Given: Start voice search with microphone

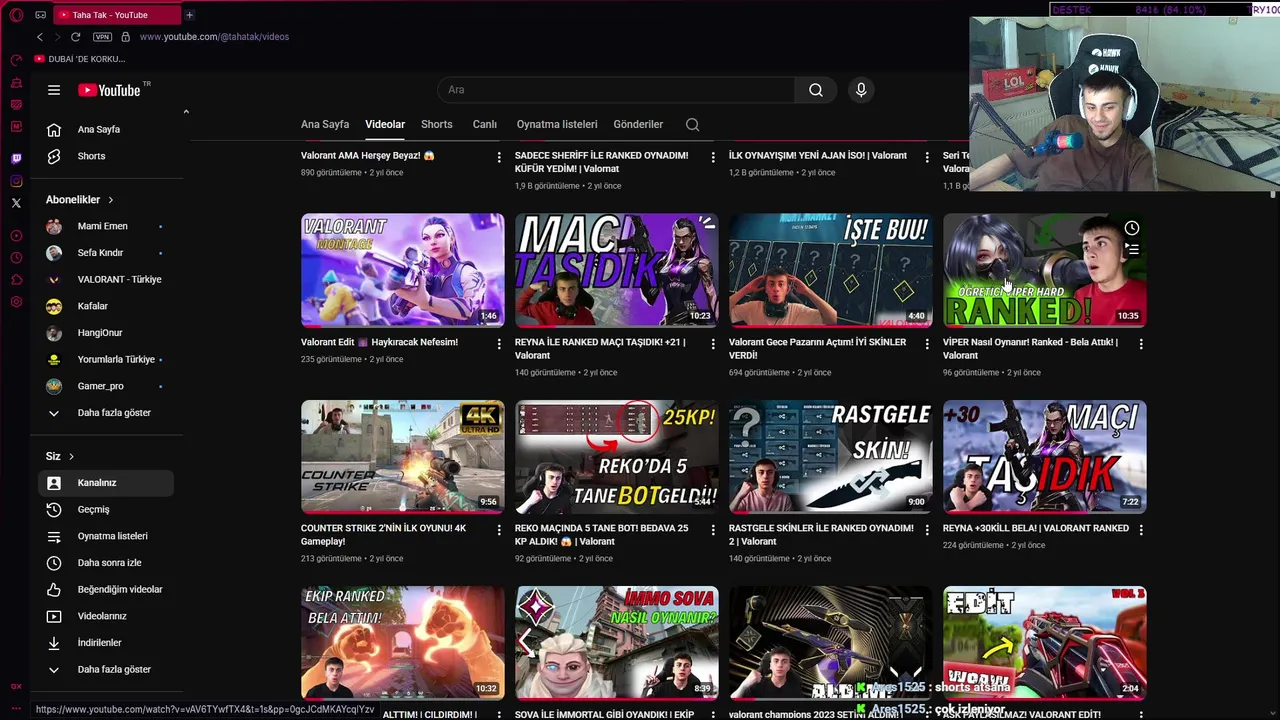Looking at the screenshot, I should click(861, 90).
